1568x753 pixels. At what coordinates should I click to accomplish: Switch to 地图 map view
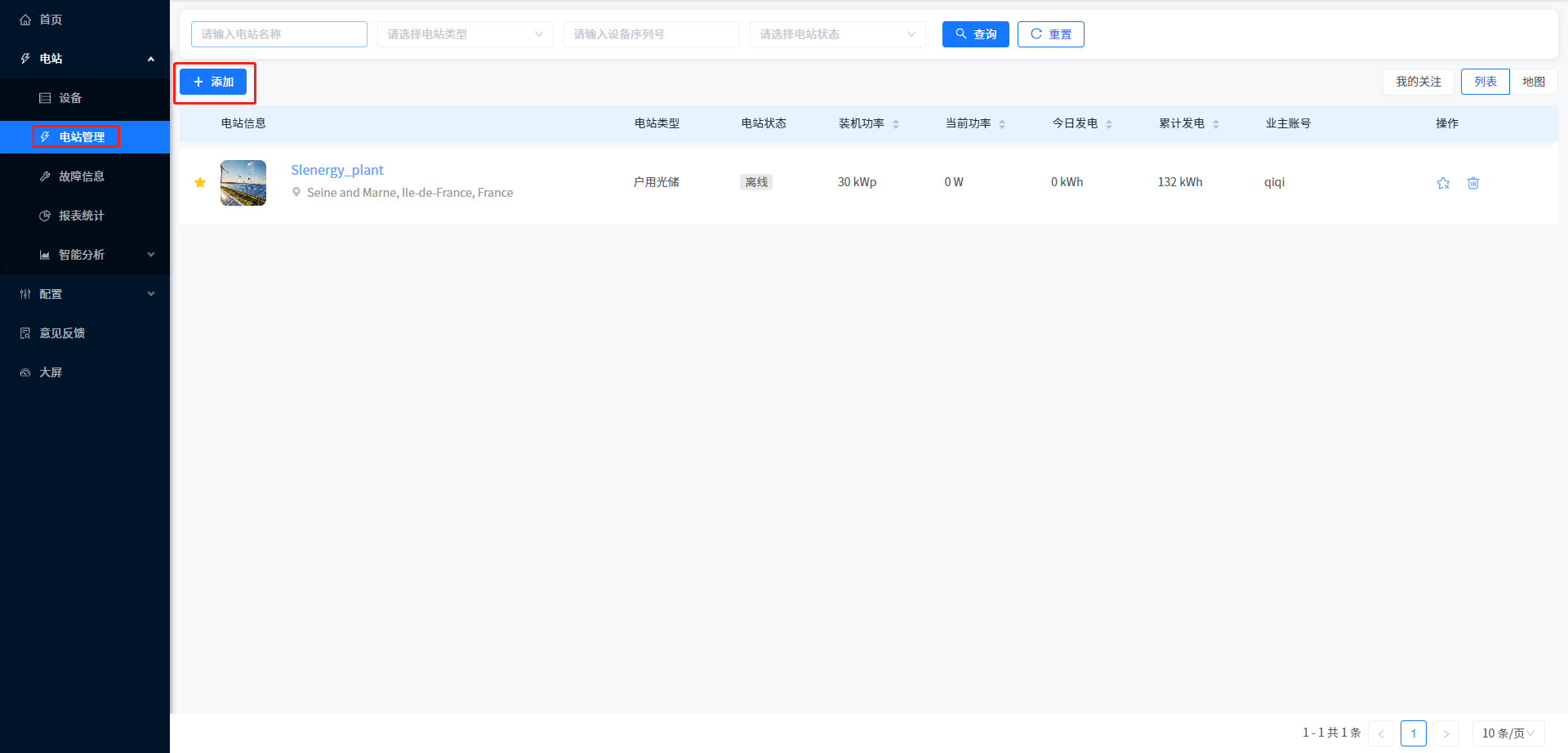1533,82
